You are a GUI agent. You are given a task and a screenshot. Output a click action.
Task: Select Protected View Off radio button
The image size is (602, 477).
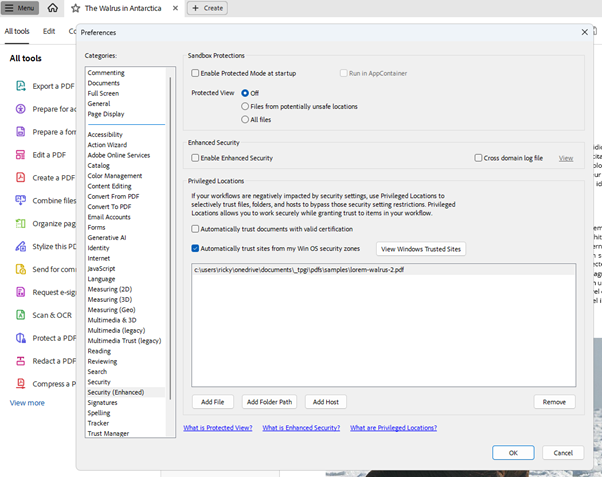[x=245, y=93]
